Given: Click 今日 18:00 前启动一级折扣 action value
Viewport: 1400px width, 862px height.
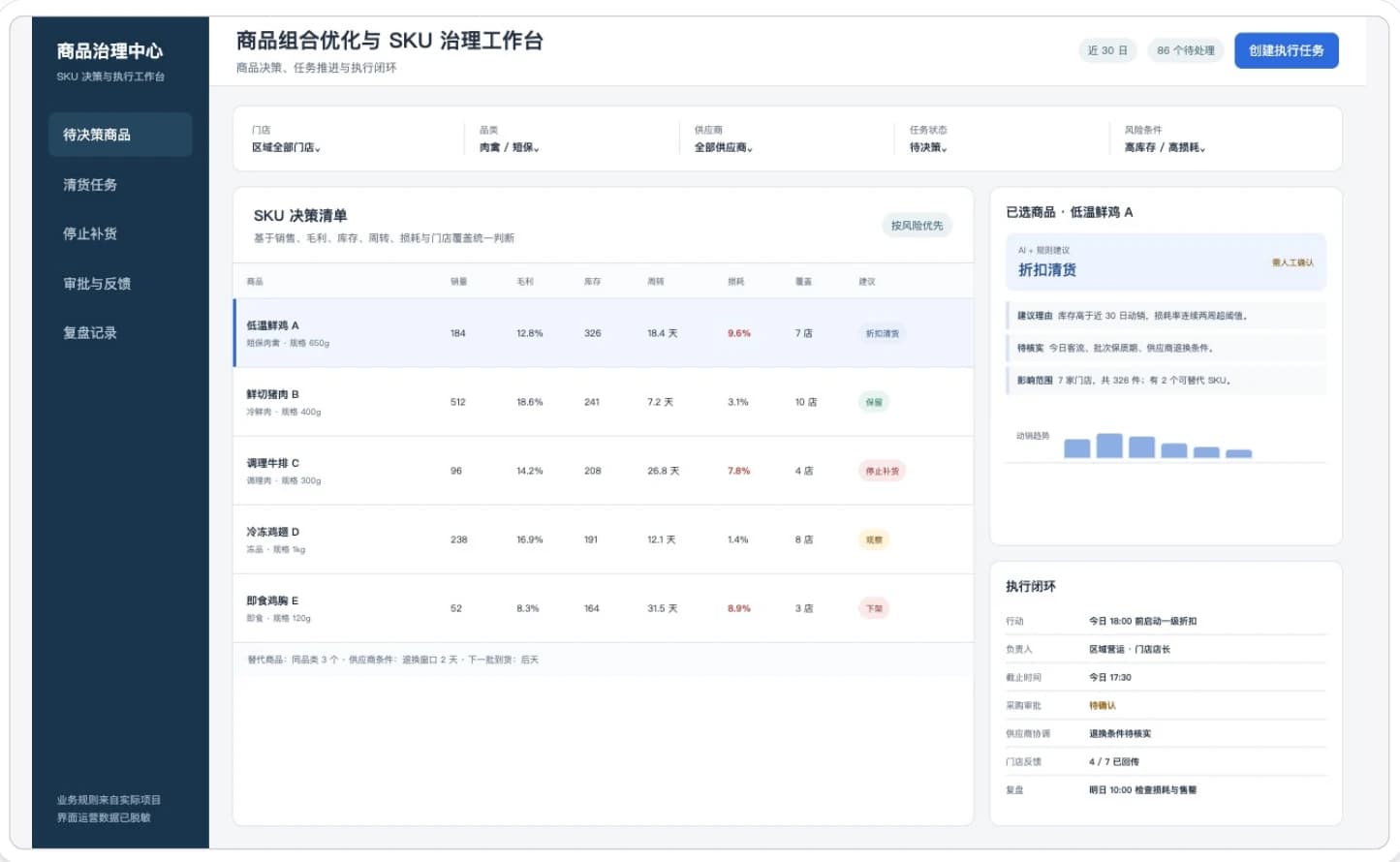Looking at the screenshot, I should pos(1143,621).
